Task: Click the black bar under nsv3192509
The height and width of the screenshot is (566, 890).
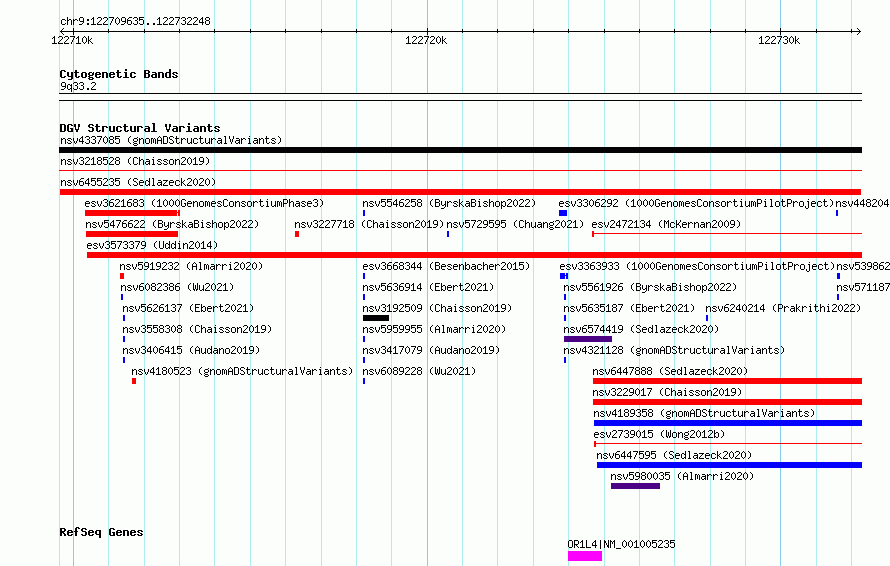Action: tap(376, 318)
